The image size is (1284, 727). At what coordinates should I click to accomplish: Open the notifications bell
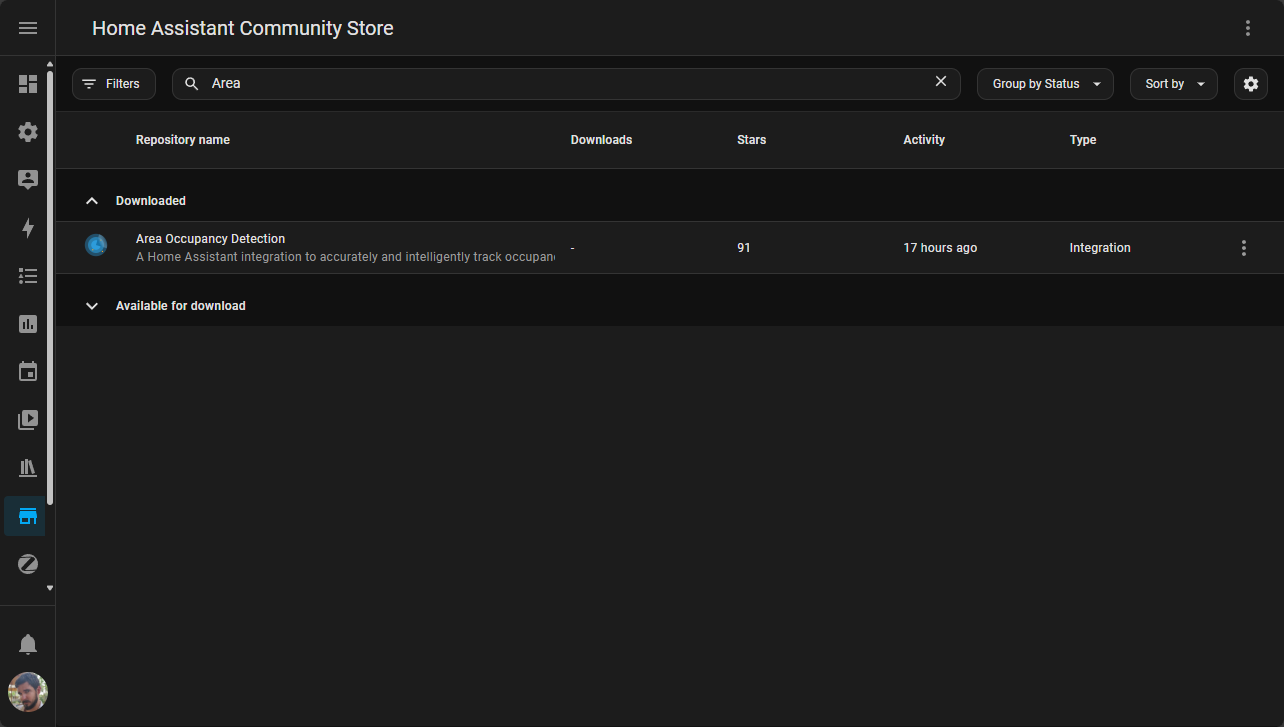[28, 644]
